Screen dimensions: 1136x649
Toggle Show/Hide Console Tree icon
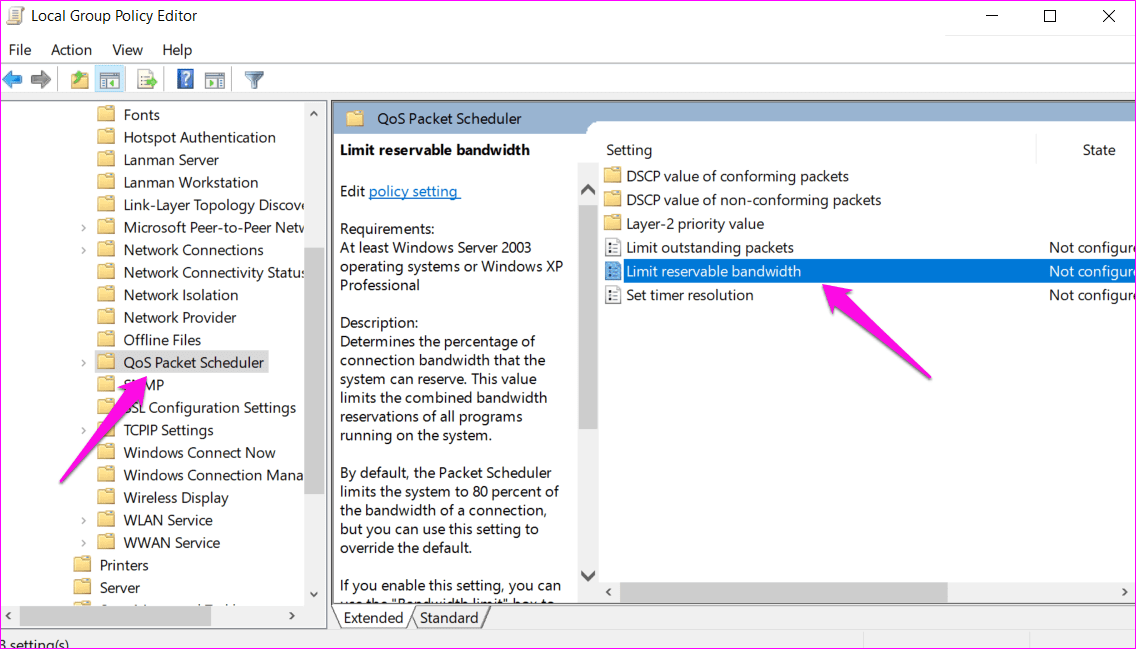coord(110,80)
